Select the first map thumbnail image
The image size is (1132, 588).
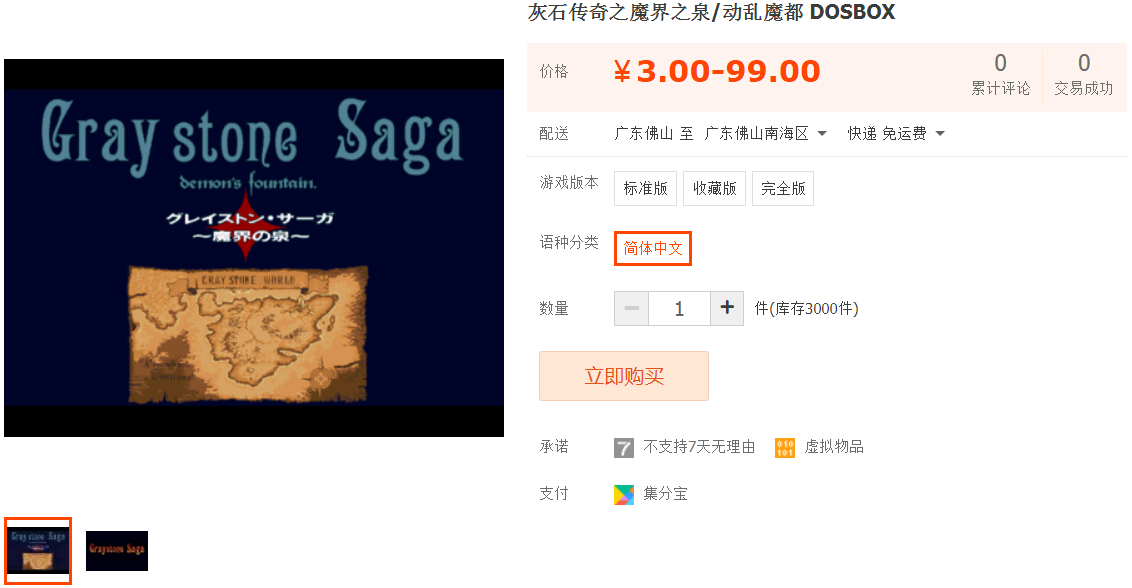pyautogui.click(x=38, y=550)
